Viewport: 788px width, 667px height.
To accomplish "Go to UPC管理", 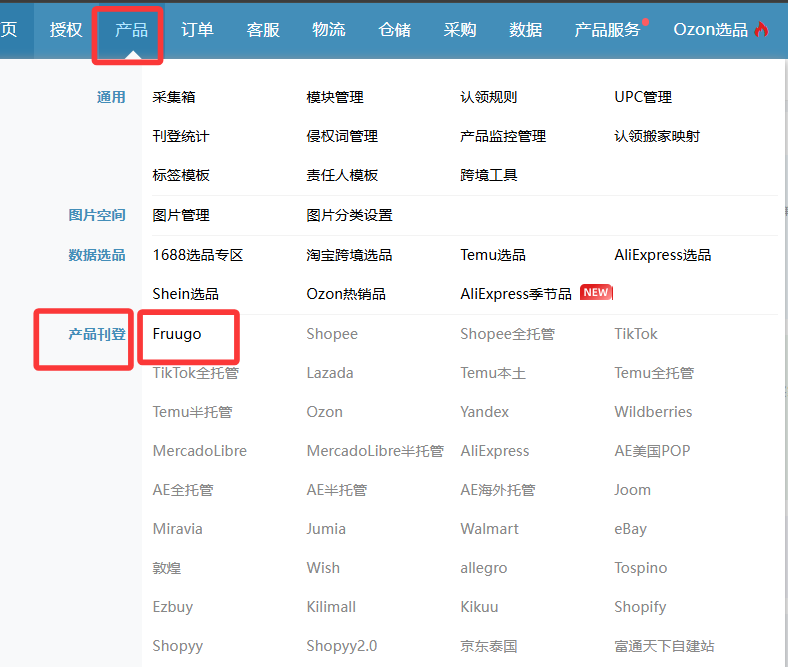I will point(642,97).
